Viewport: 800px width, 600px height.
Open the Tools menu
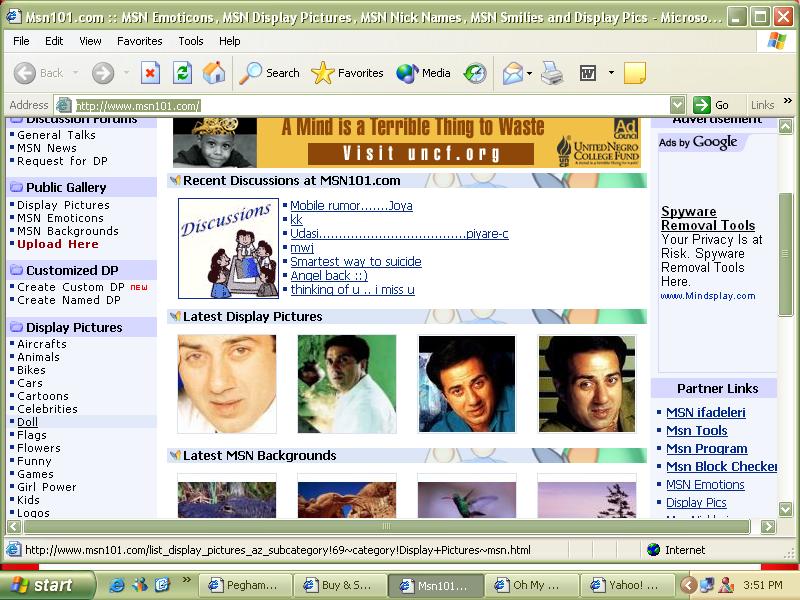point(191,41)
